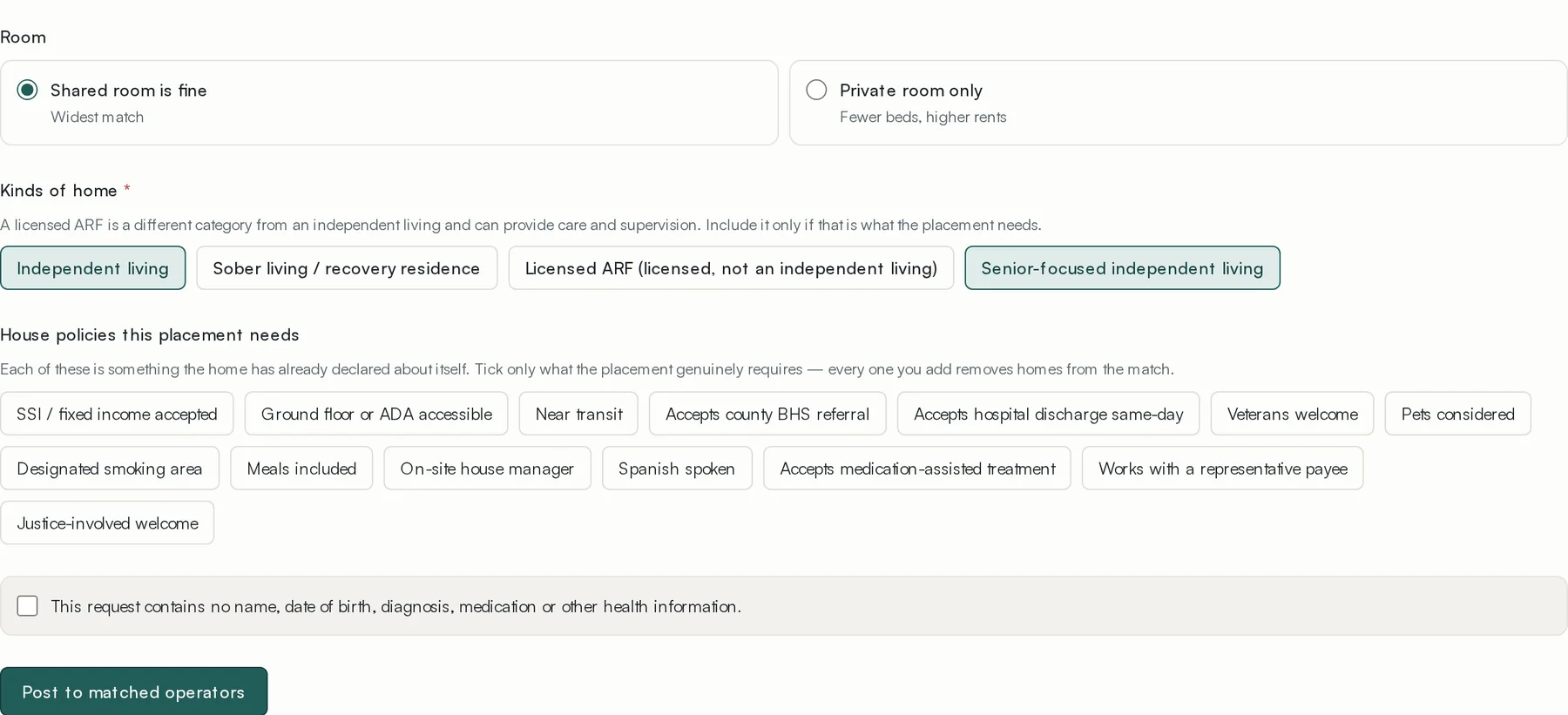
Task: Select the 'Meals included' chip
Action: 301,469
